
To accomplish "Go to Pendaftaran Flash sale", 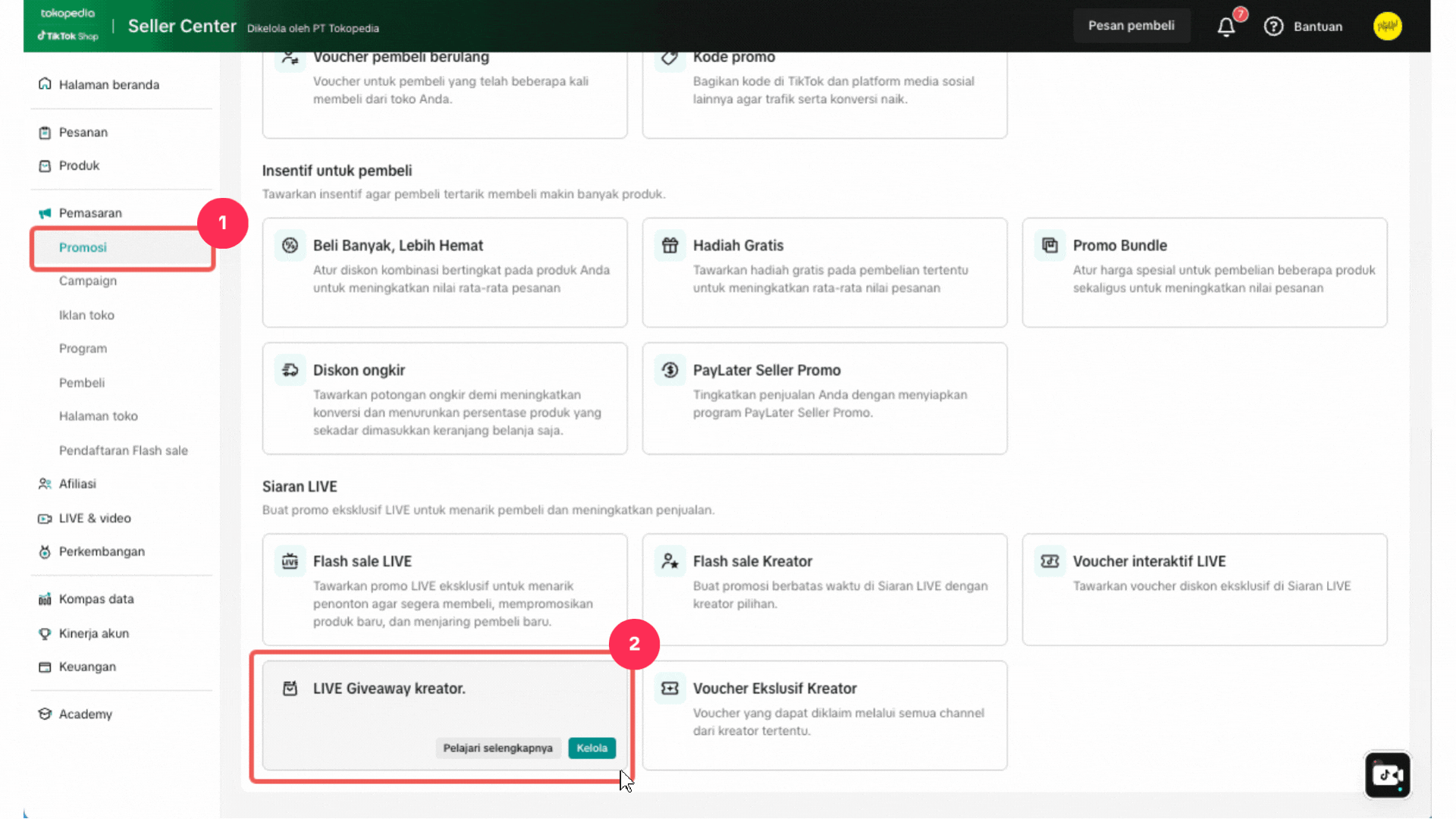I will click(x=124, y=450).
